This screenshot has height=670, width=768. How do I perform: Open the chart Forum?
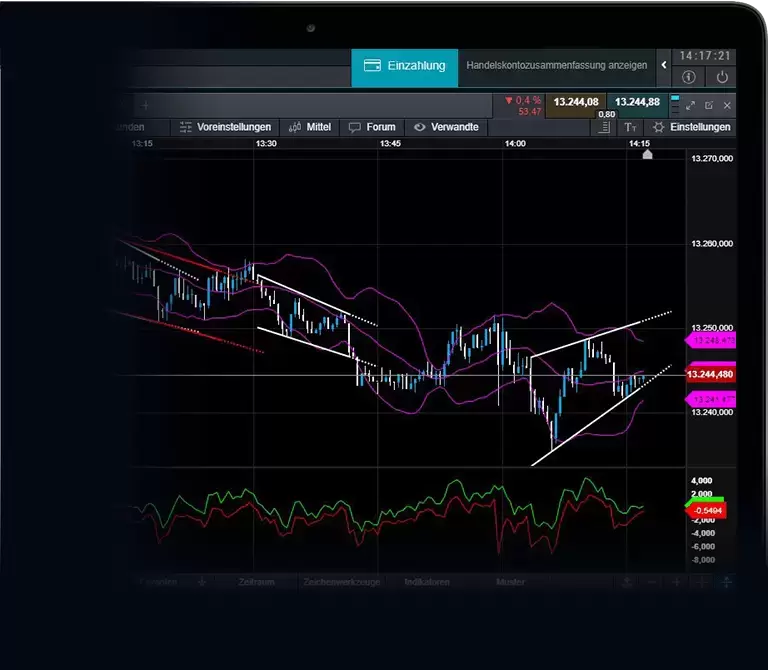click(x=372, y=127)
